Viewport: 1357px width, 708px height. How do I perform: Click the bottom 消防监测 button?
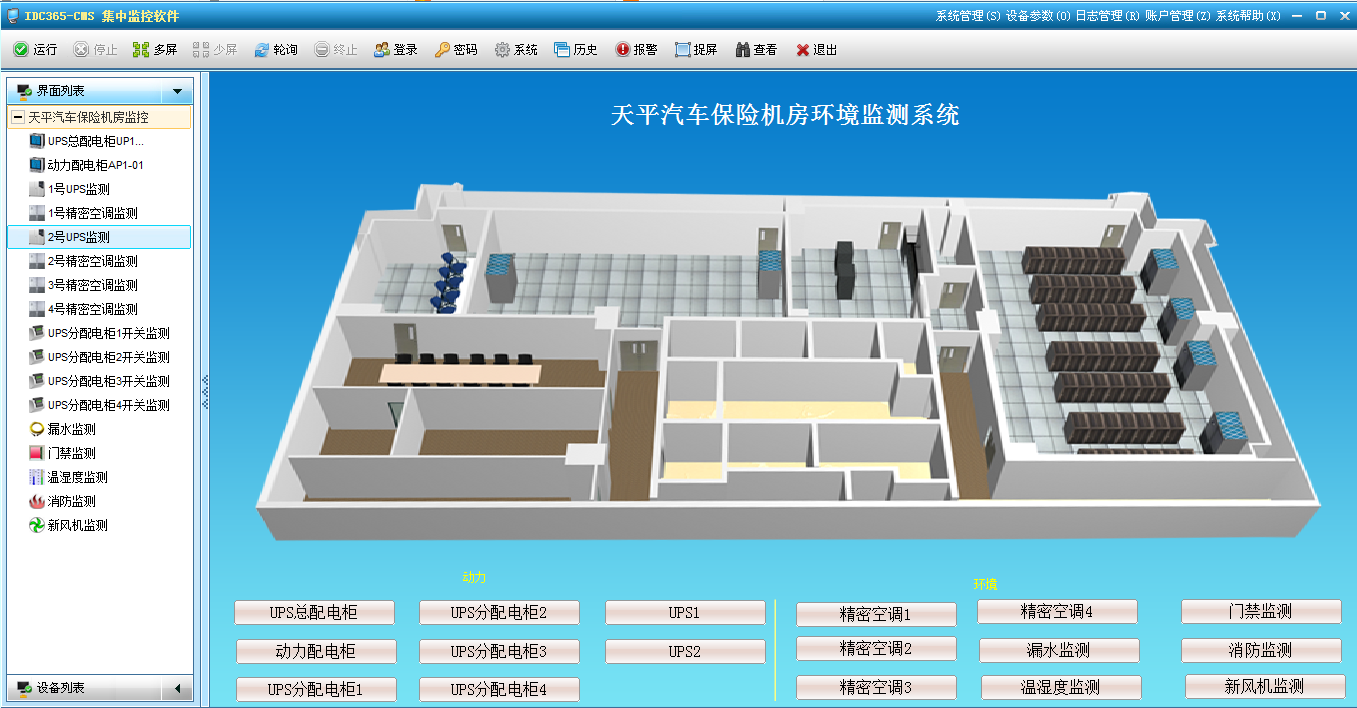[1261, 650]
